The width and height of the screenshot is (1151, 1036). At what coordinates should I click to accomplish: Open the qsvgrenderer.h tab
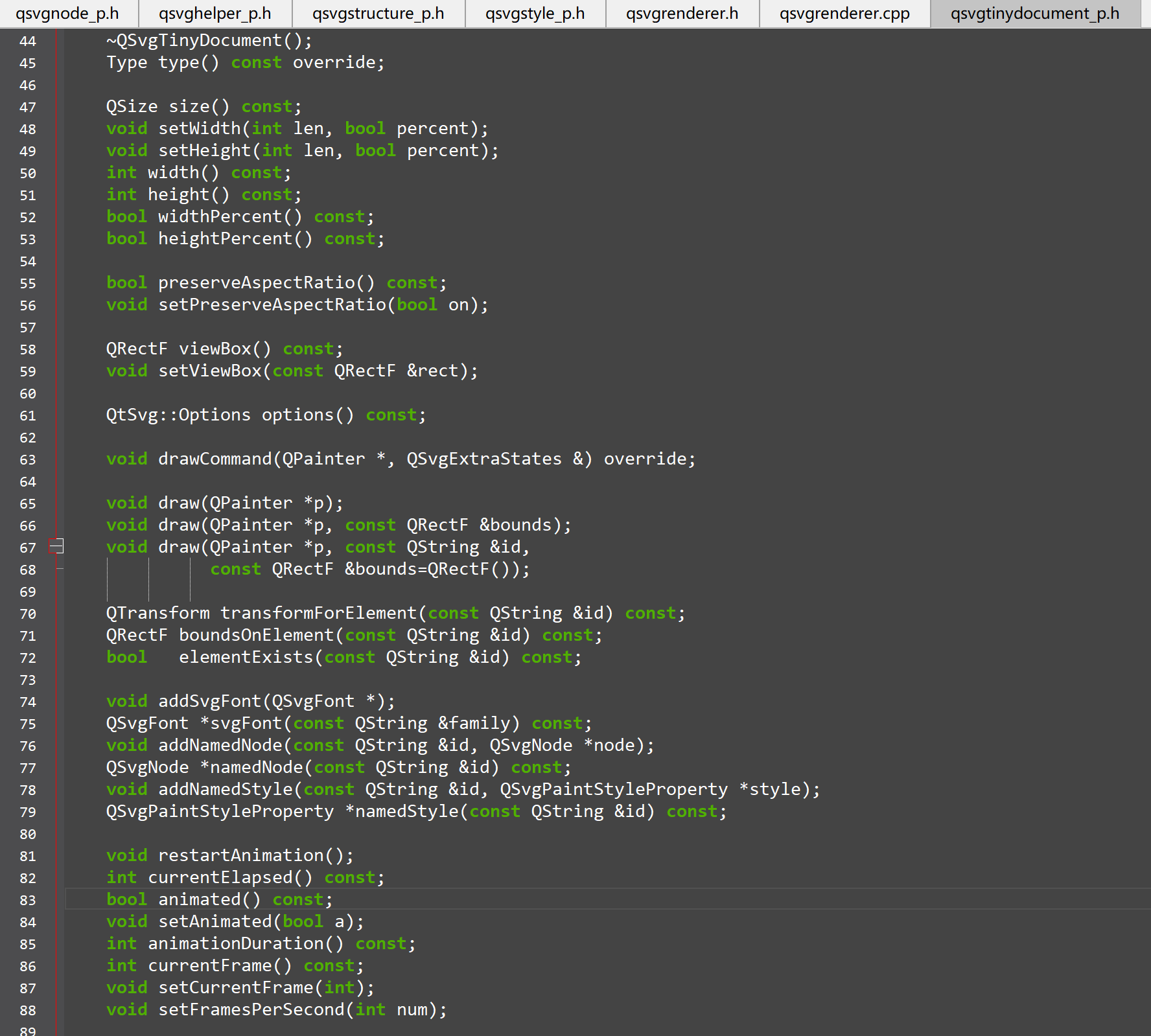coord(682,14)
